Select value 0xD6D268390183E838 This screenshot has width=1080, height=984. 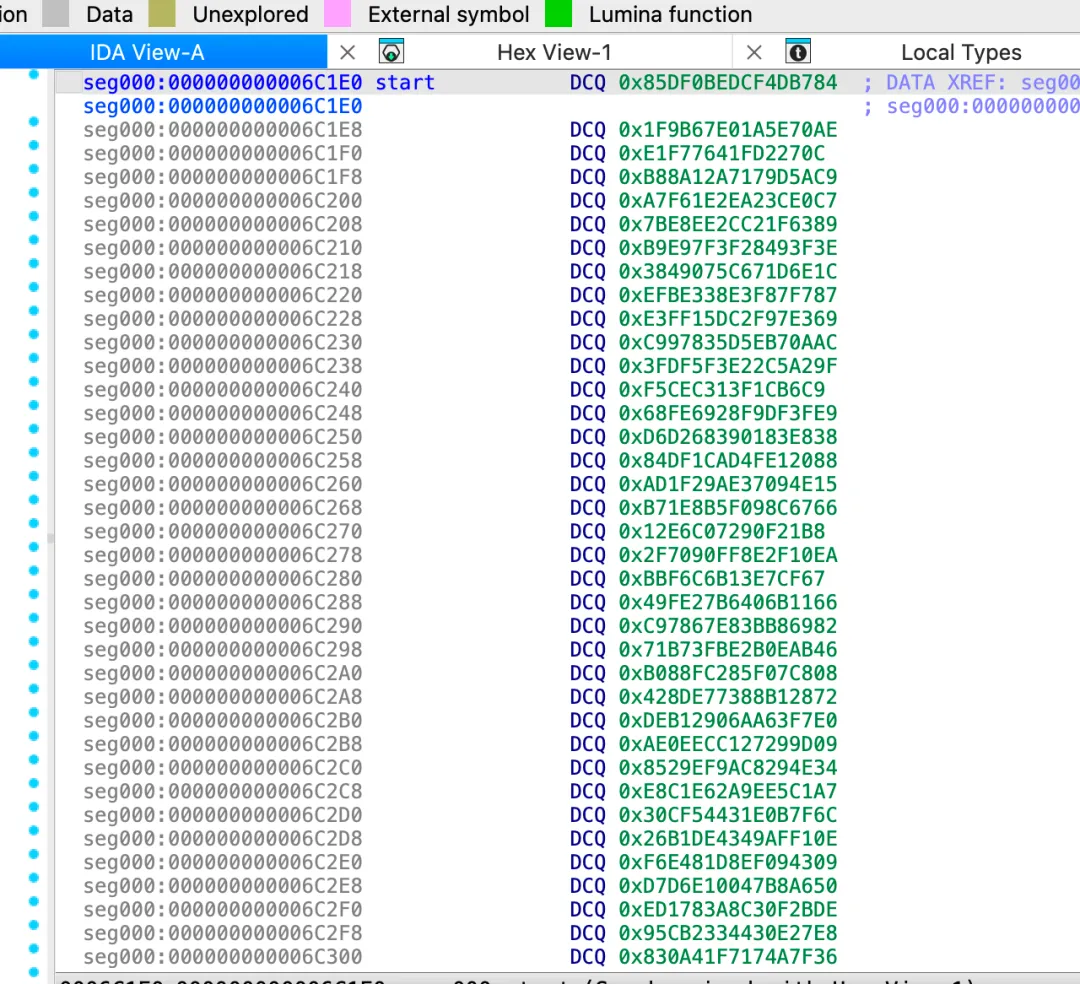(x=727, y=437)
